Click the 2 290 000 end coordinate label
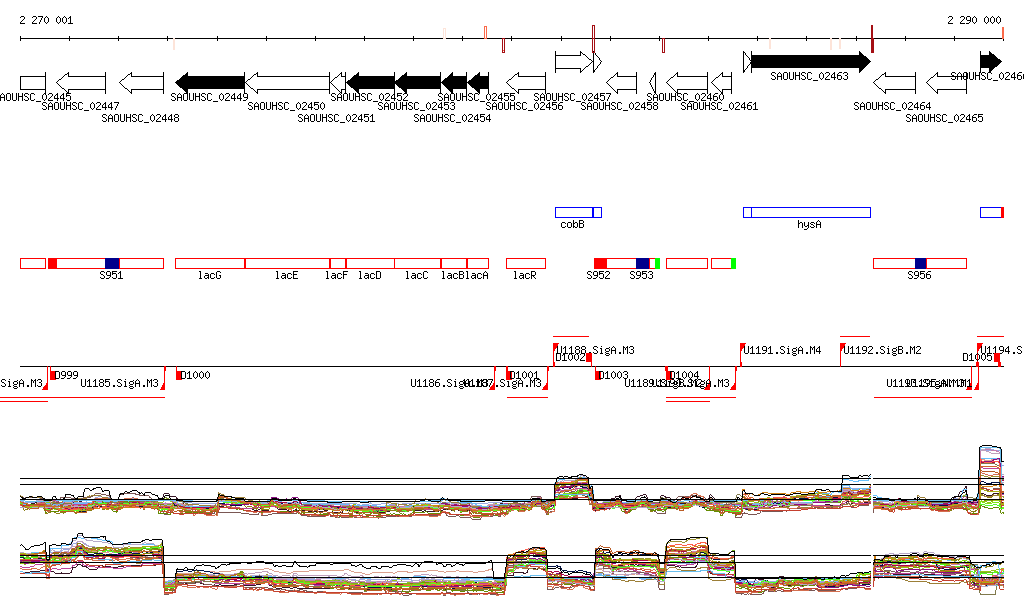Viewport: 1024px width, 611px height. [974, 20]
